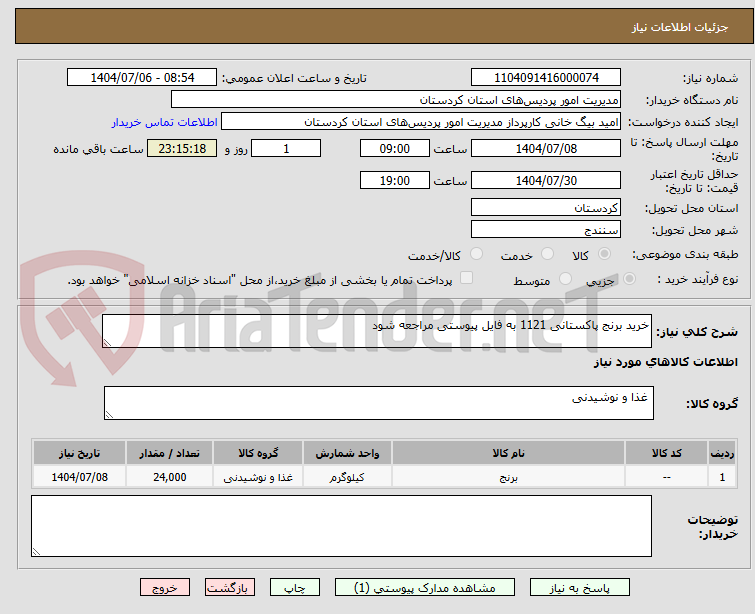The image size is (755, 614).
Task: Toggle the treasury bonds payment checkbox
Action: coord(466,279)
